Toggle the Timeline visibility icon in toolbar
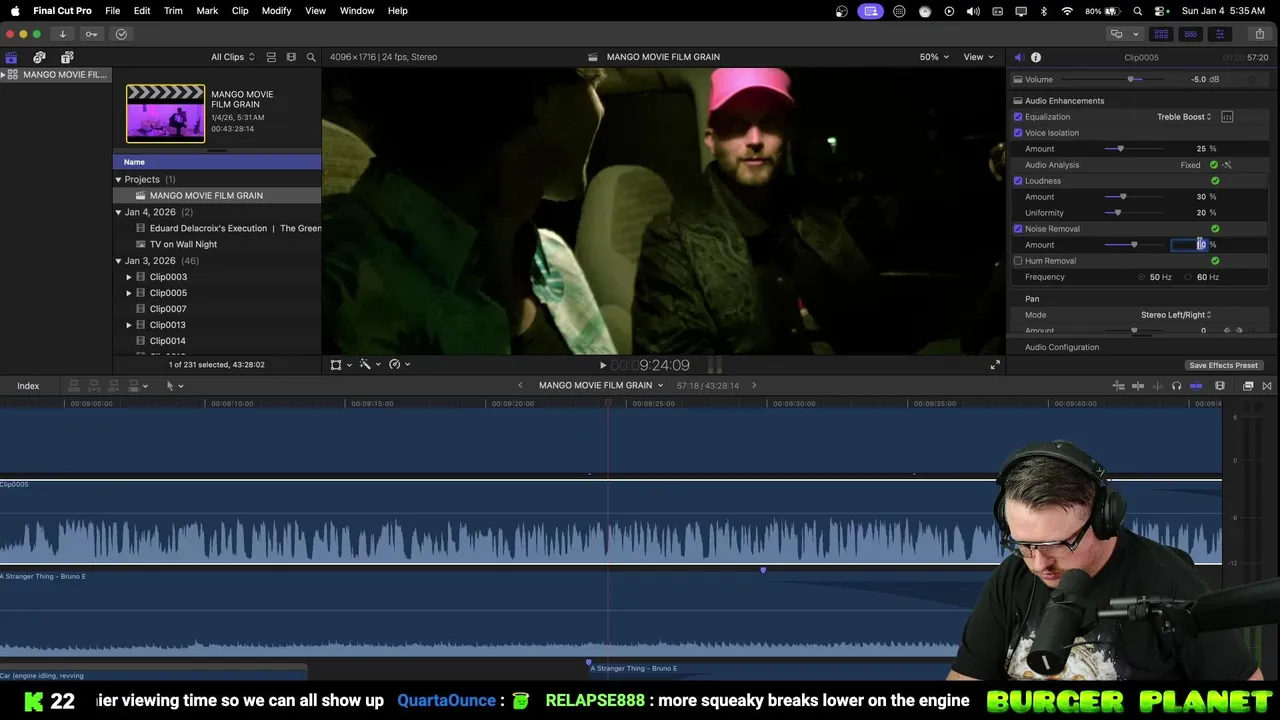Image resolution: width=1280 pixels, height=720 pixels. point(1190,34)
